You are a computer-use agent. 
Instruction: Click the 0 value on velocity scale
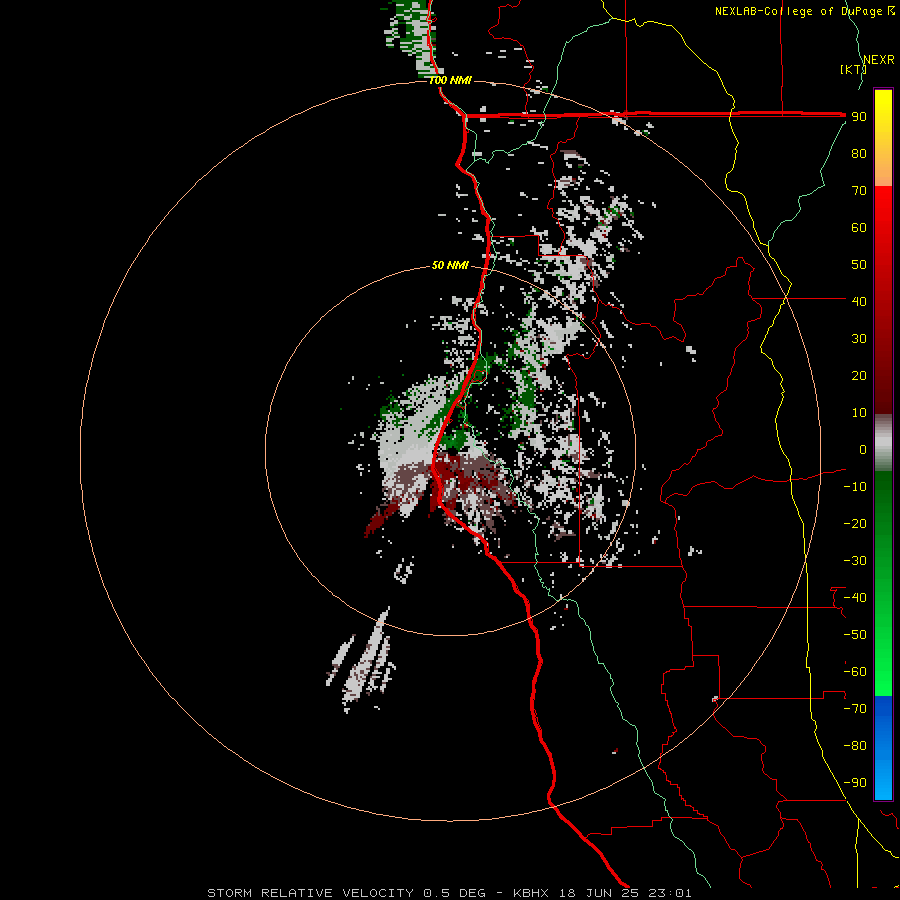[x=863, y=449]
